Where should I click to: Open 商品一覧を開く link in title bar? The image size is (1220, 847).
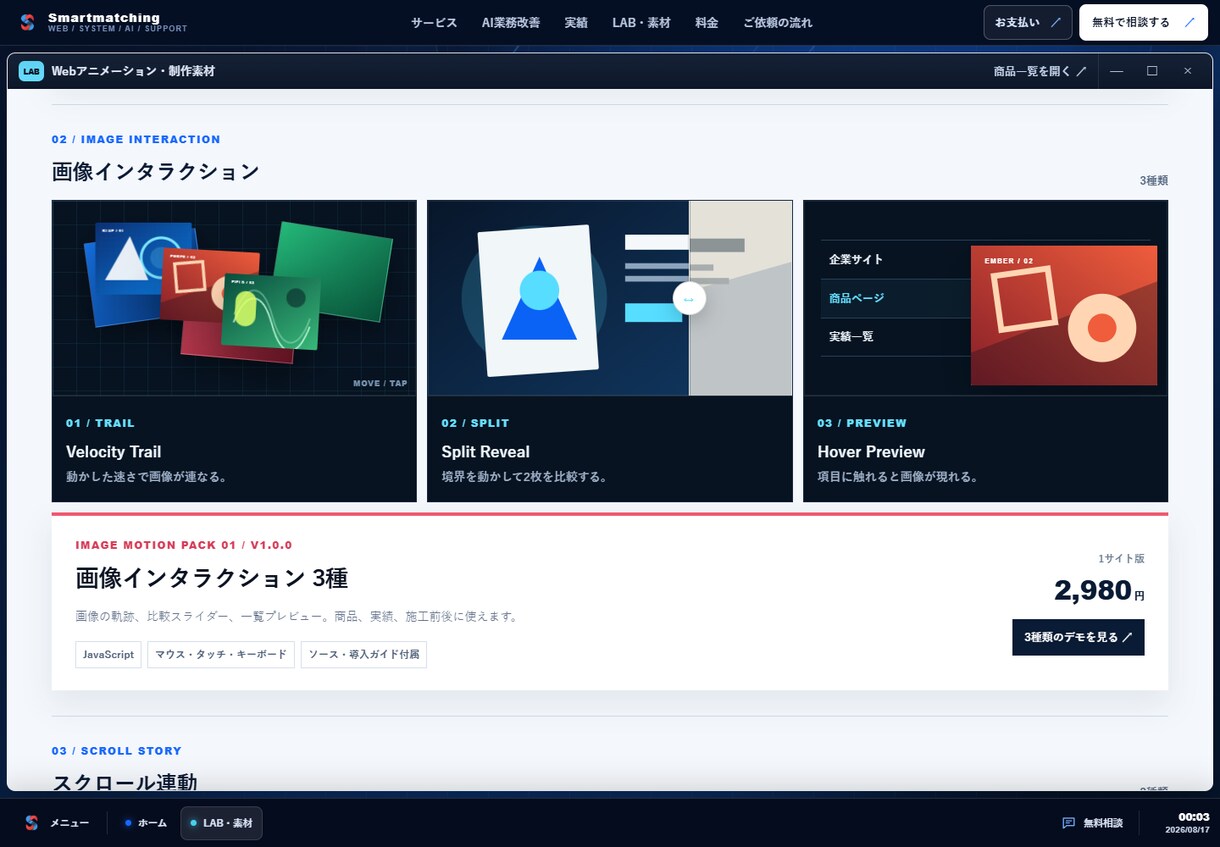(1040, 71)
